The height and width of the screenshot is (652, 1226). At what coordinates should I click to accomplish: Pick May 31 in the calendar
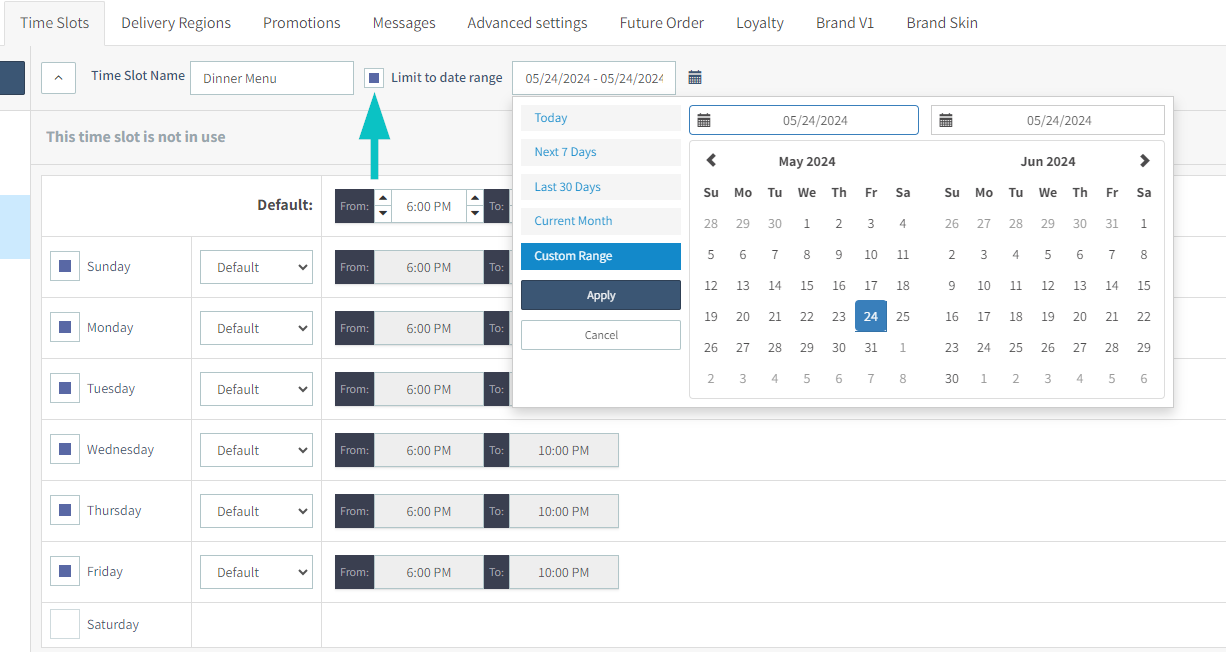[x=871, y=348]
